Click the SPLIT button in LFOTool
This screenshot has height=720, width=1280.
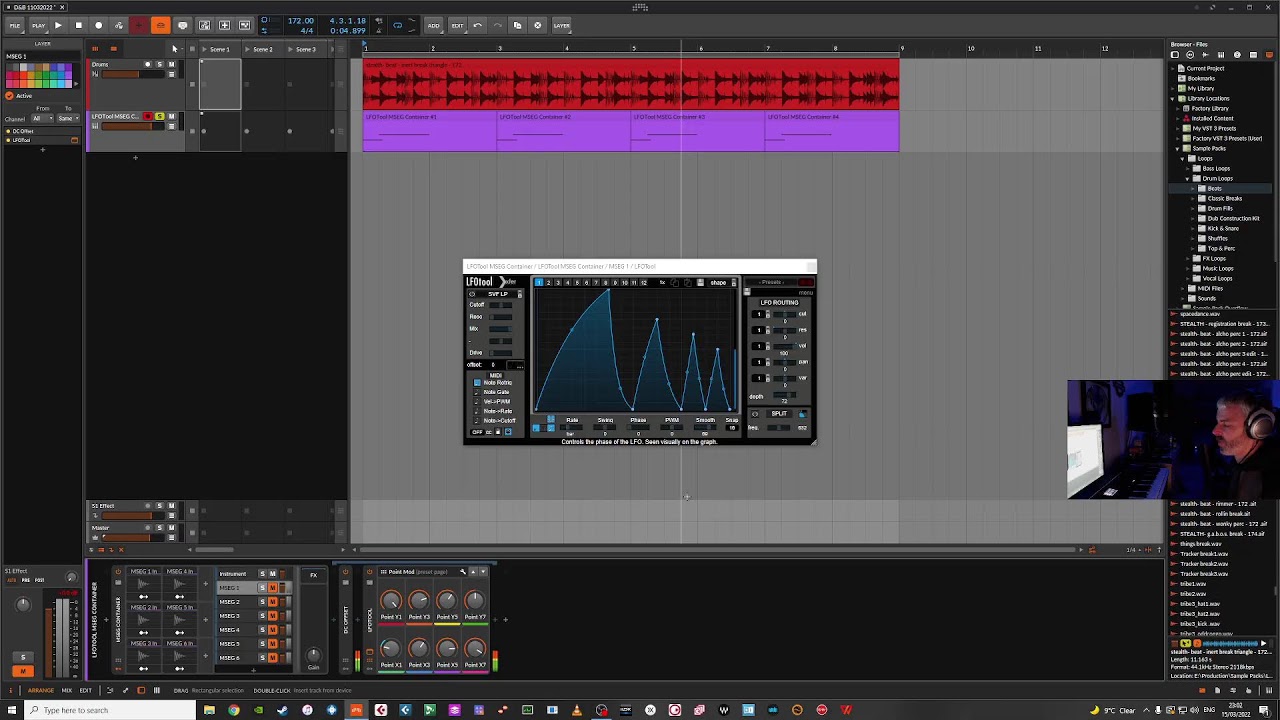pos(779,414)
